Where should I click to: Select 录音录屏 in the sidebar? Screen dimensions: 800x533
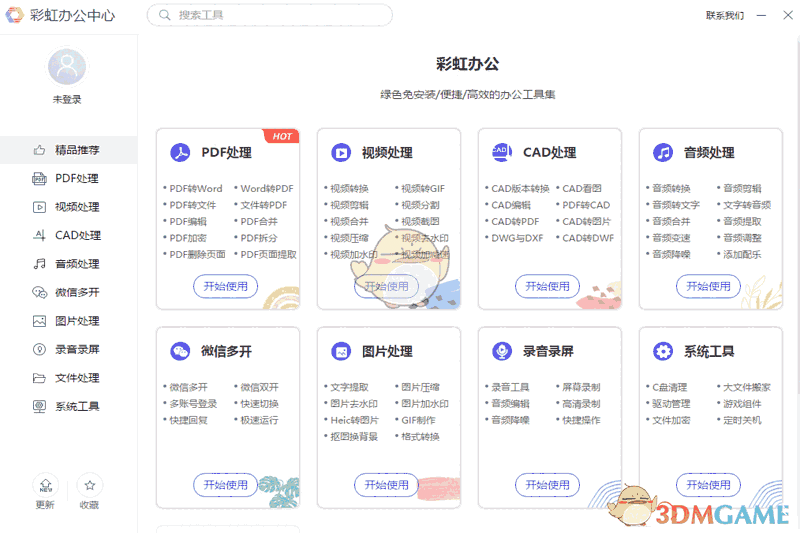(68, 349)
